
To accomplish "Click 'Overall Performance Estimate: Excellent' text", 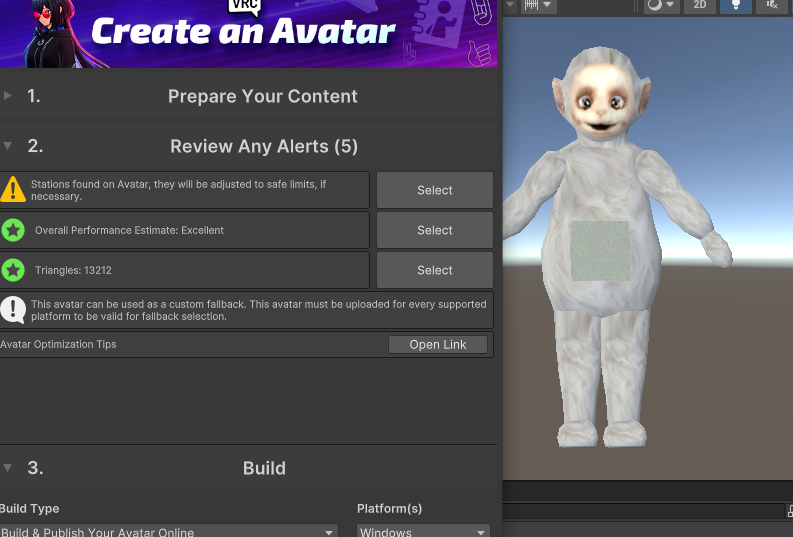I will pyautogui.click(x=129, y=230).
